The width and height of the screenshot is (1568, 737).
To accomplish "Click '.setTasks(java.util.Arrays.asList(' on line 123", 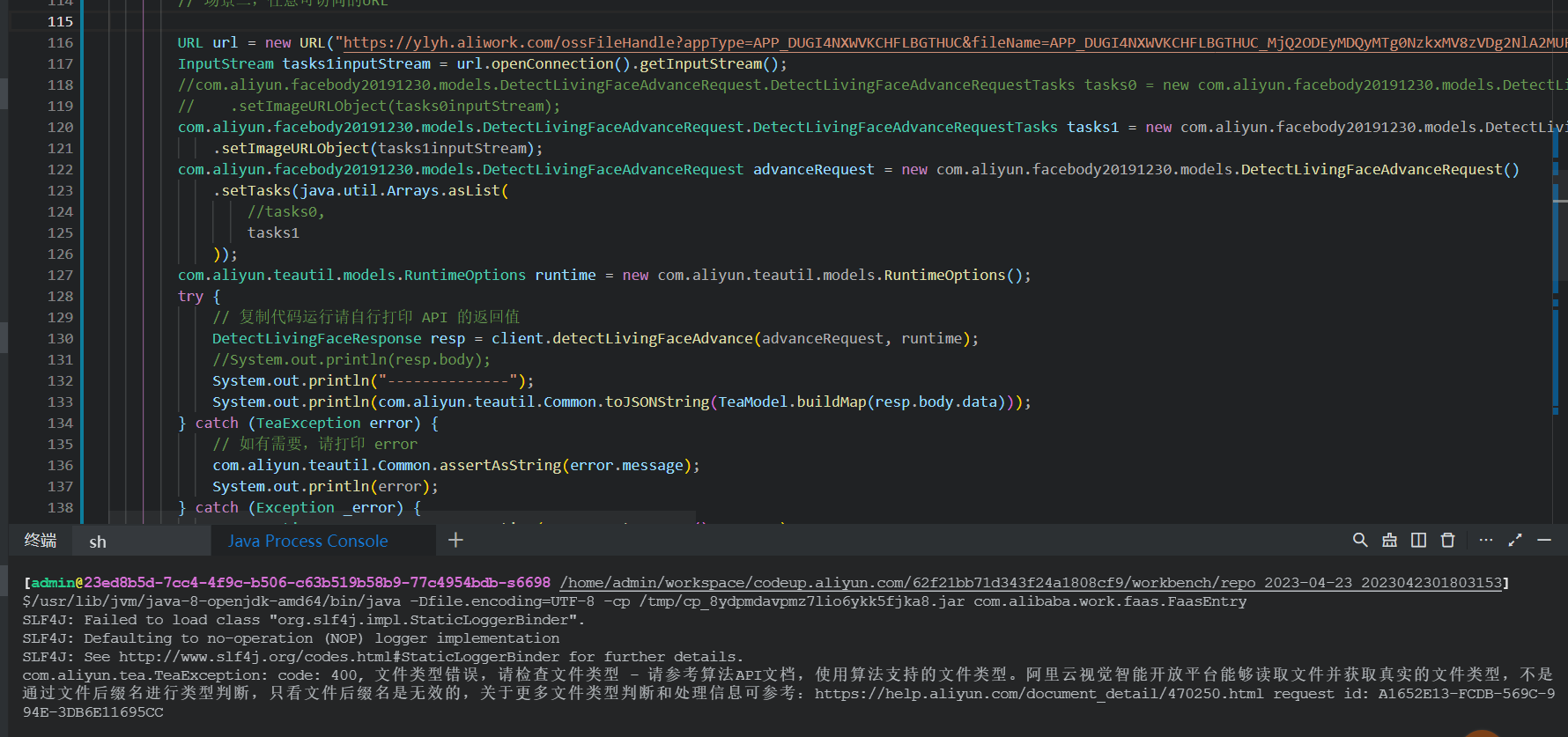I will pyautogui.click(x=361, y=191).
